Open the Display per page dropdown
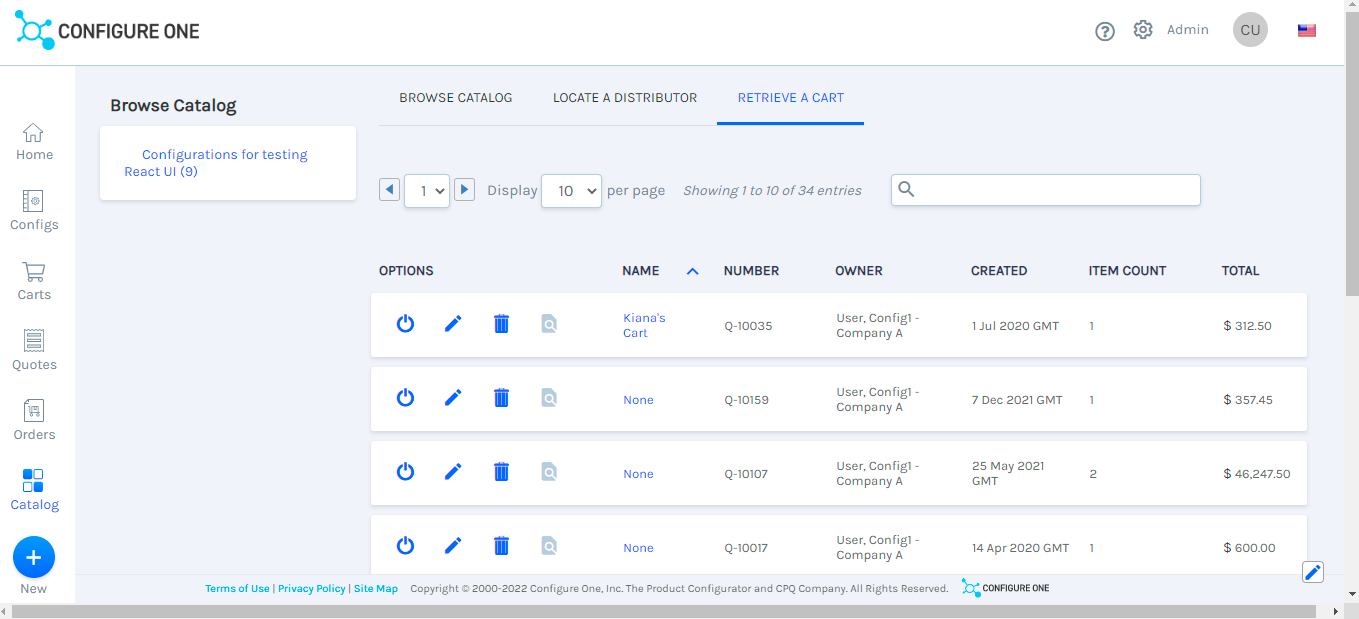This screenshot has width=1359, height=619. coord(571,191)
